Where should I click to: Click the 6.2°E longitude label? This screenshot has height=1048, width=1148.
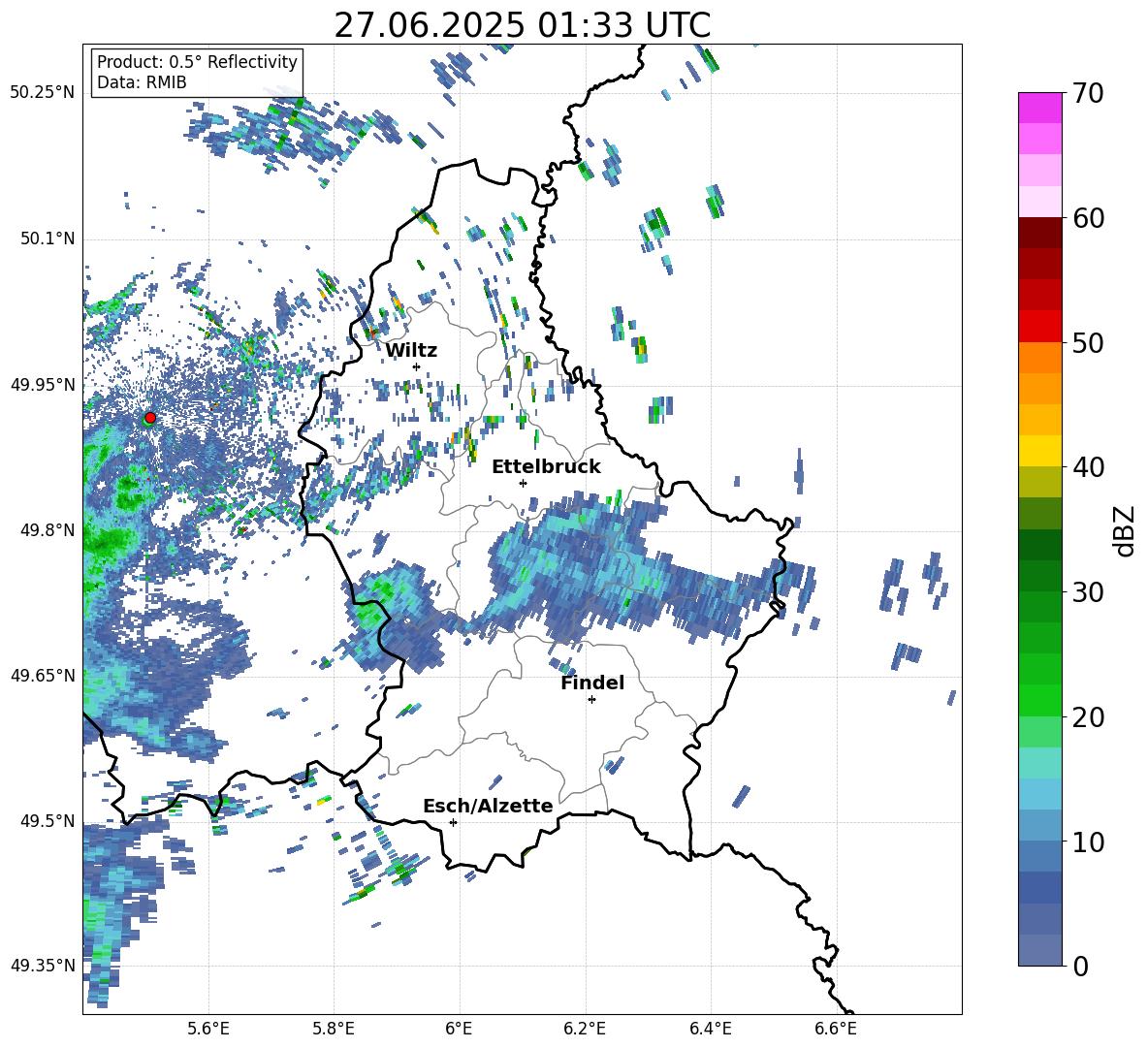(x=585, y=1029)
